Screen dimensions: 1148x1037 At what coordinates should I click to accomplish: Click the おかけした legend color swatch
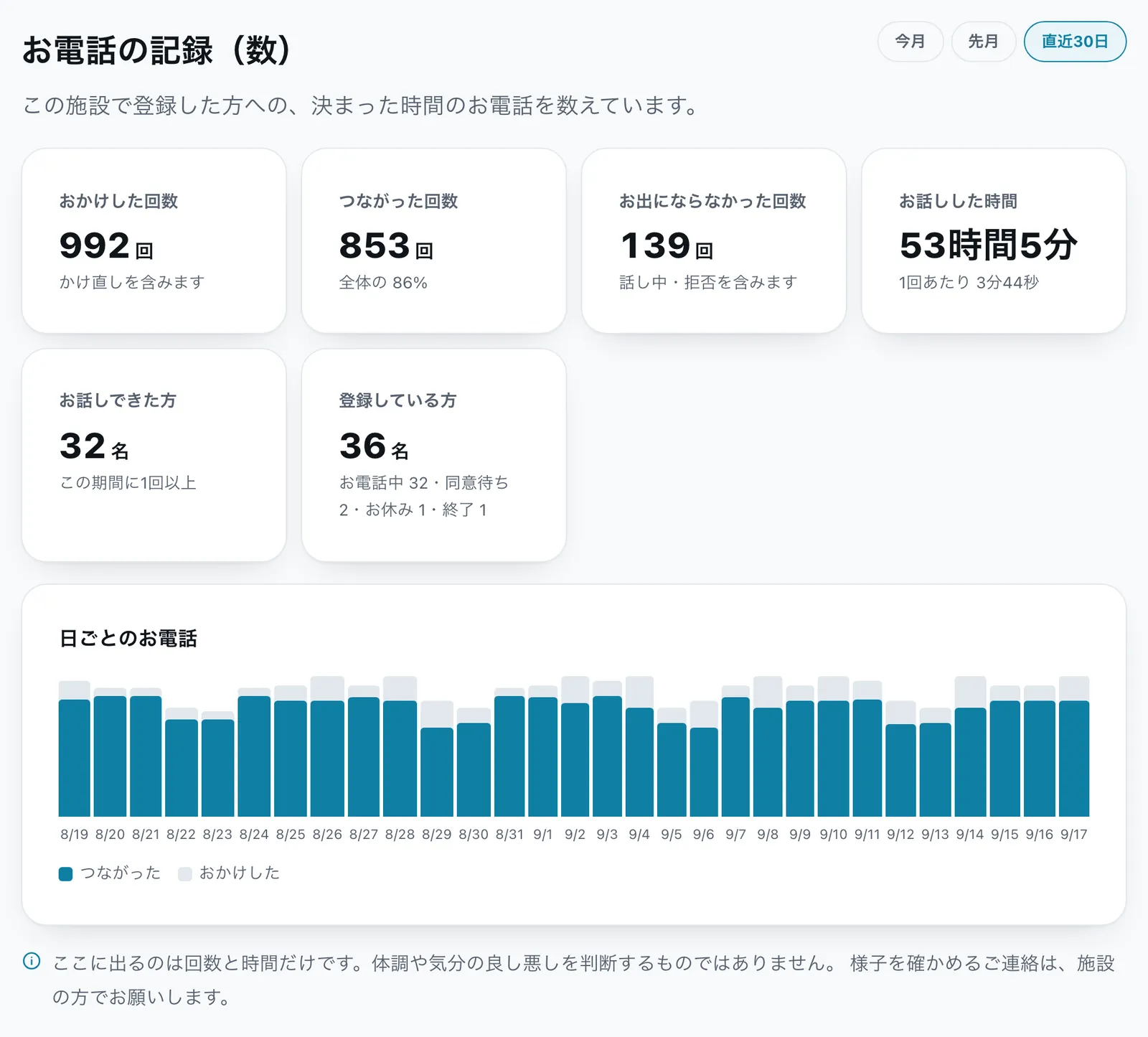[x=184, y=873]
